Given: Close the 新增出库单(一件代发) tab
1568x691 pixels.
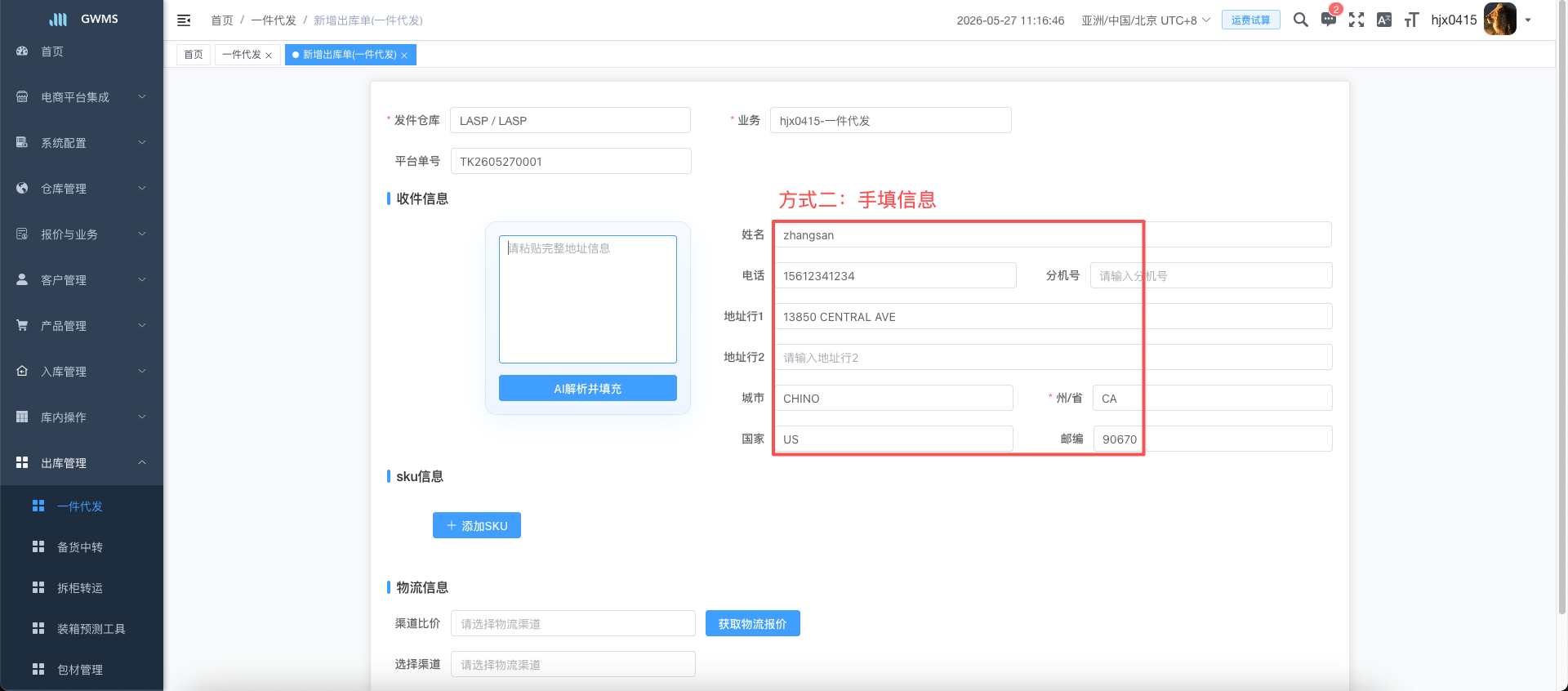Looking at the screenshot, I should pos(404,56).
